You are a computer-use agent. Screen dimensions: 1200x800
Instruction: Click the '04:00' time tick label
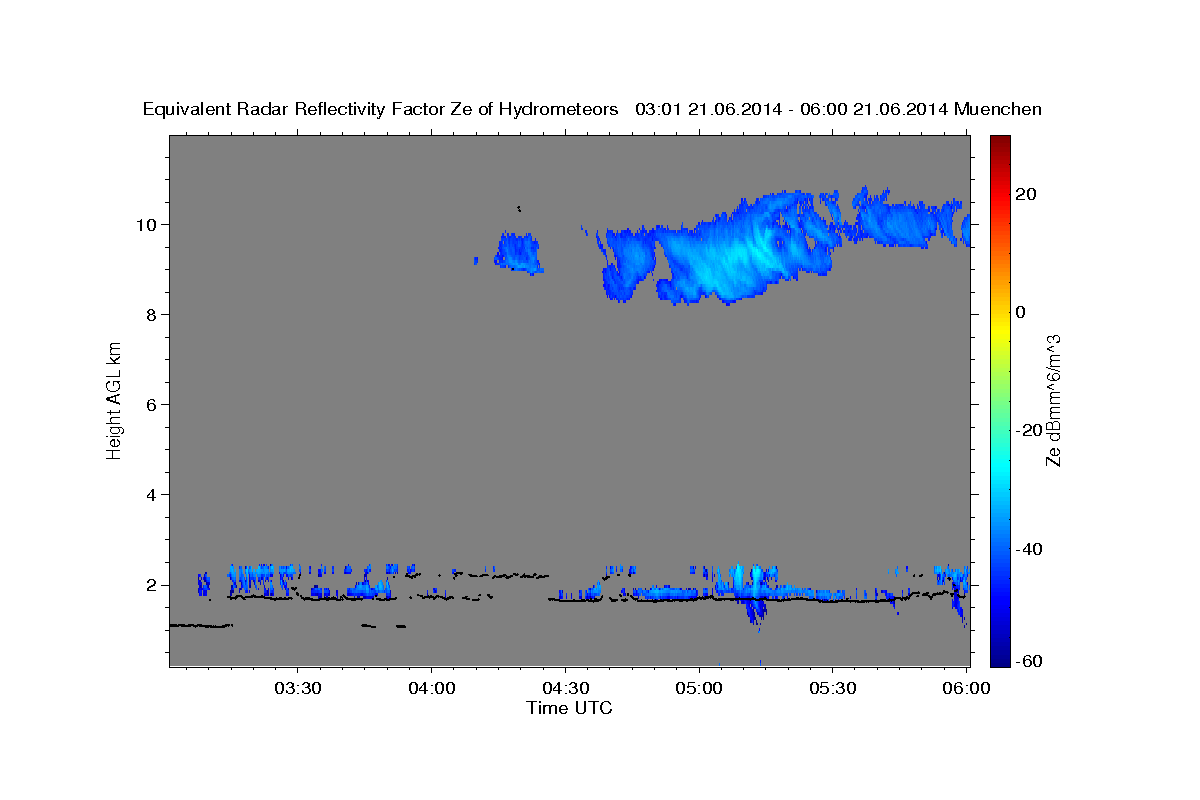coord(431,689)
